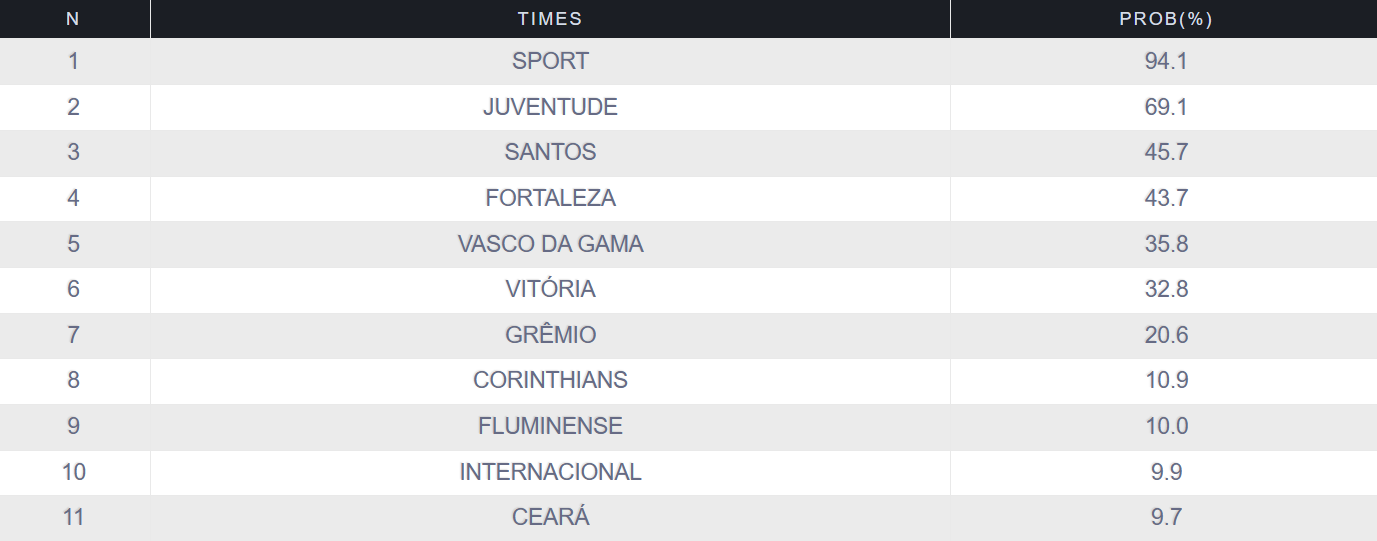1377x541 pixels.
Task: Click on SANTOS in the table
Action: tap(550, 152)
